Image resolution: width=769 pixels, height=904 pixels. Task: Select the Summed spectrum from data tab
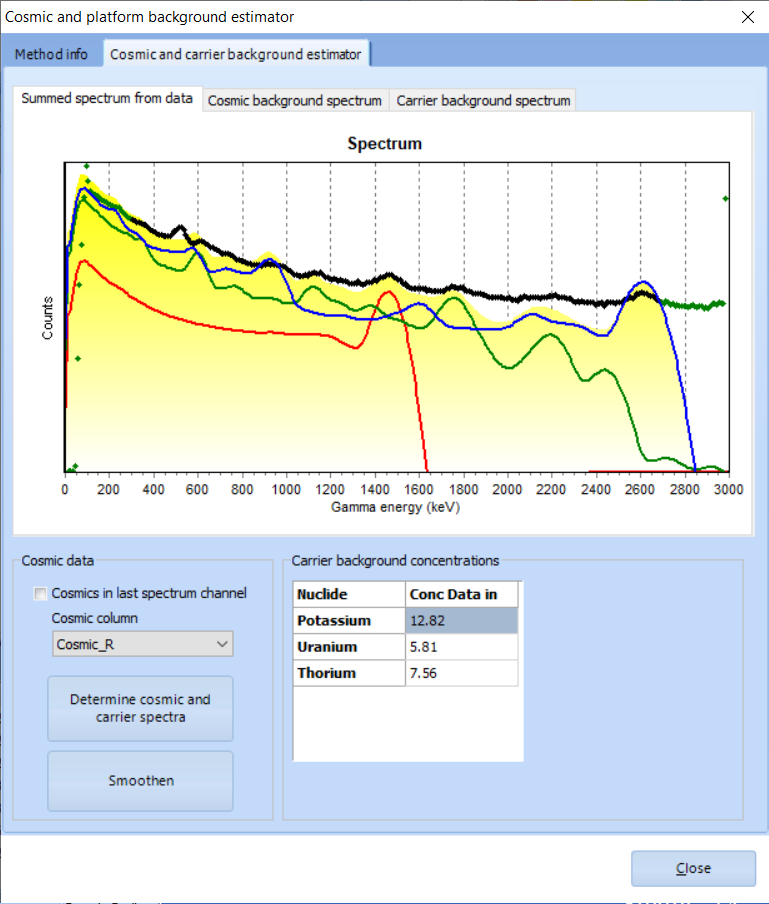[107, 99]
